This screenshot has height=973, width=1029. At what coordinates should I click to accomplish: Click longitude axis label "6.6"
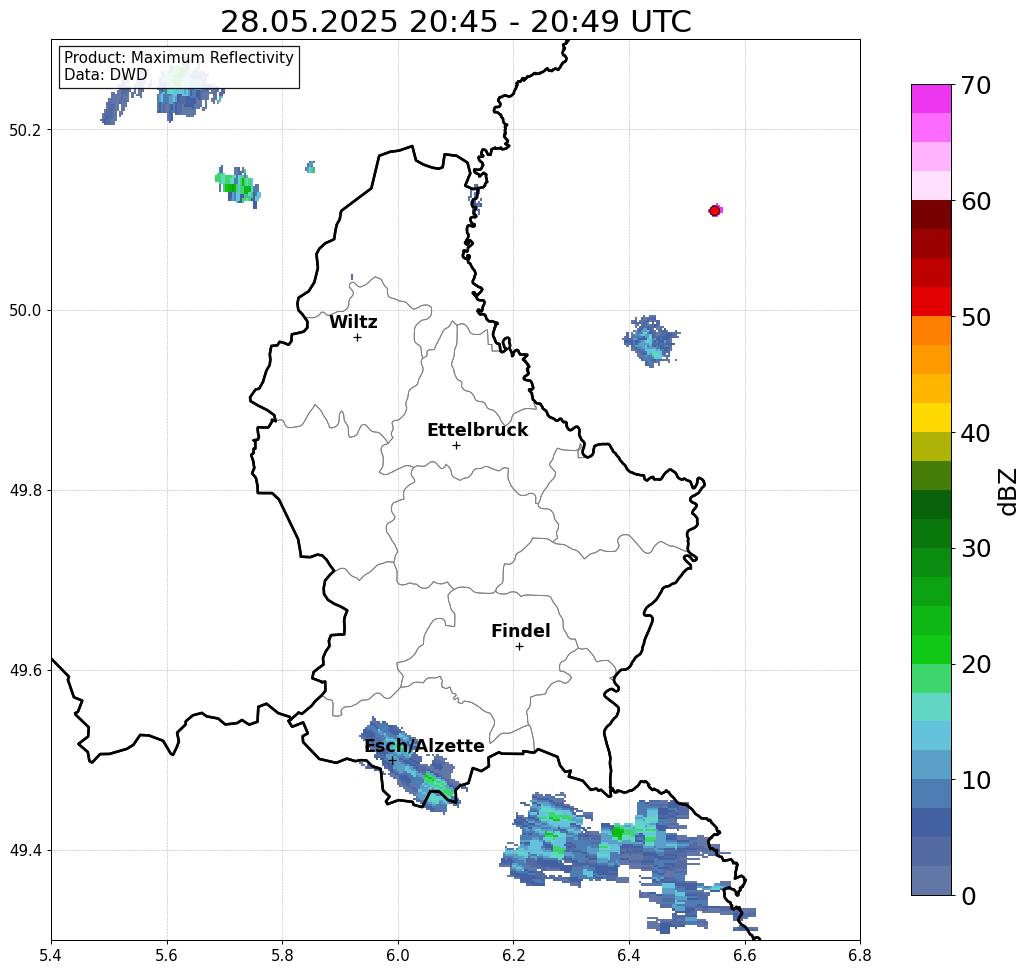[745, 955]
